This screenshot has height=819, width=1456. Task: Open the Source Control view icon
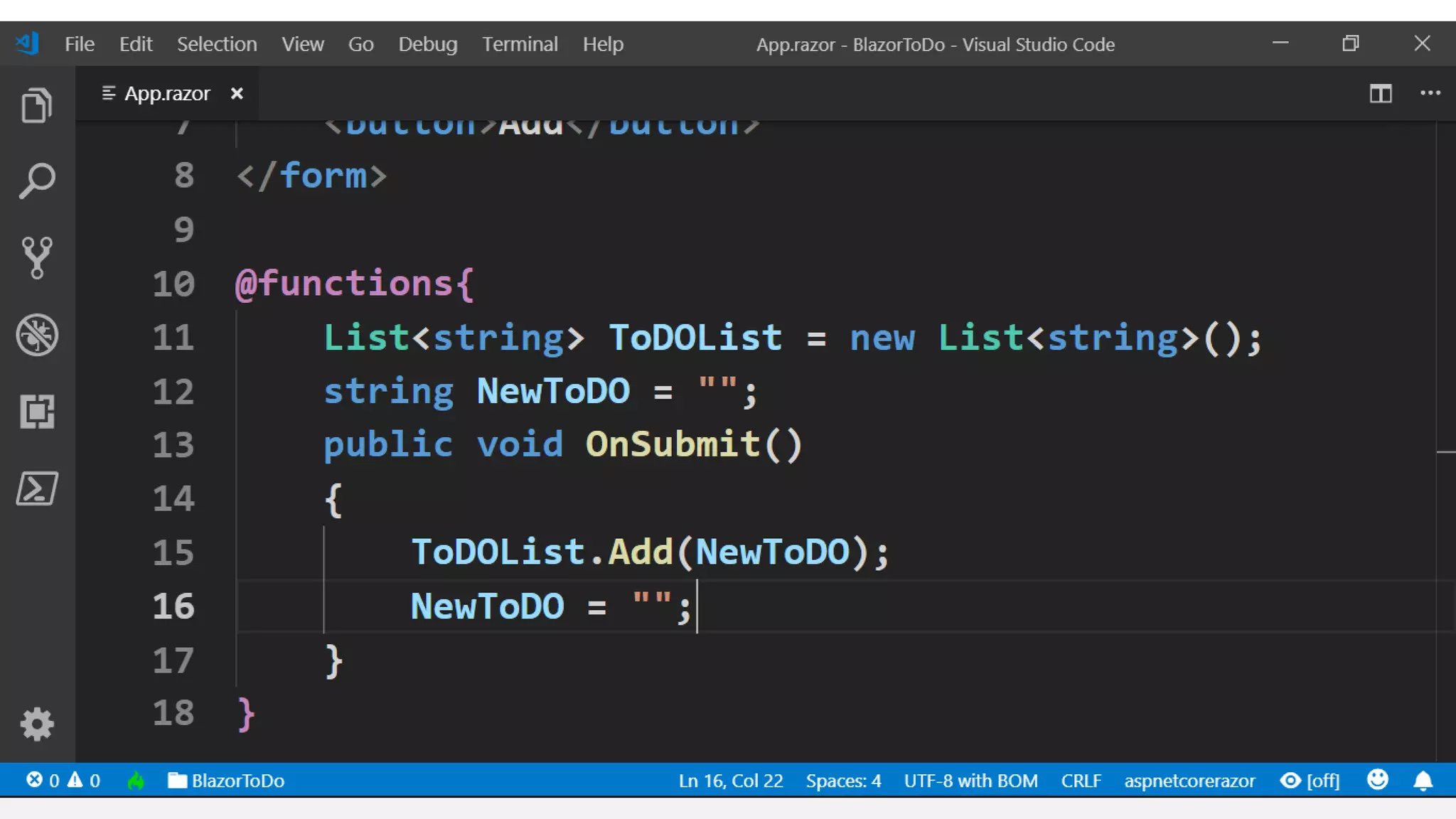37,257
